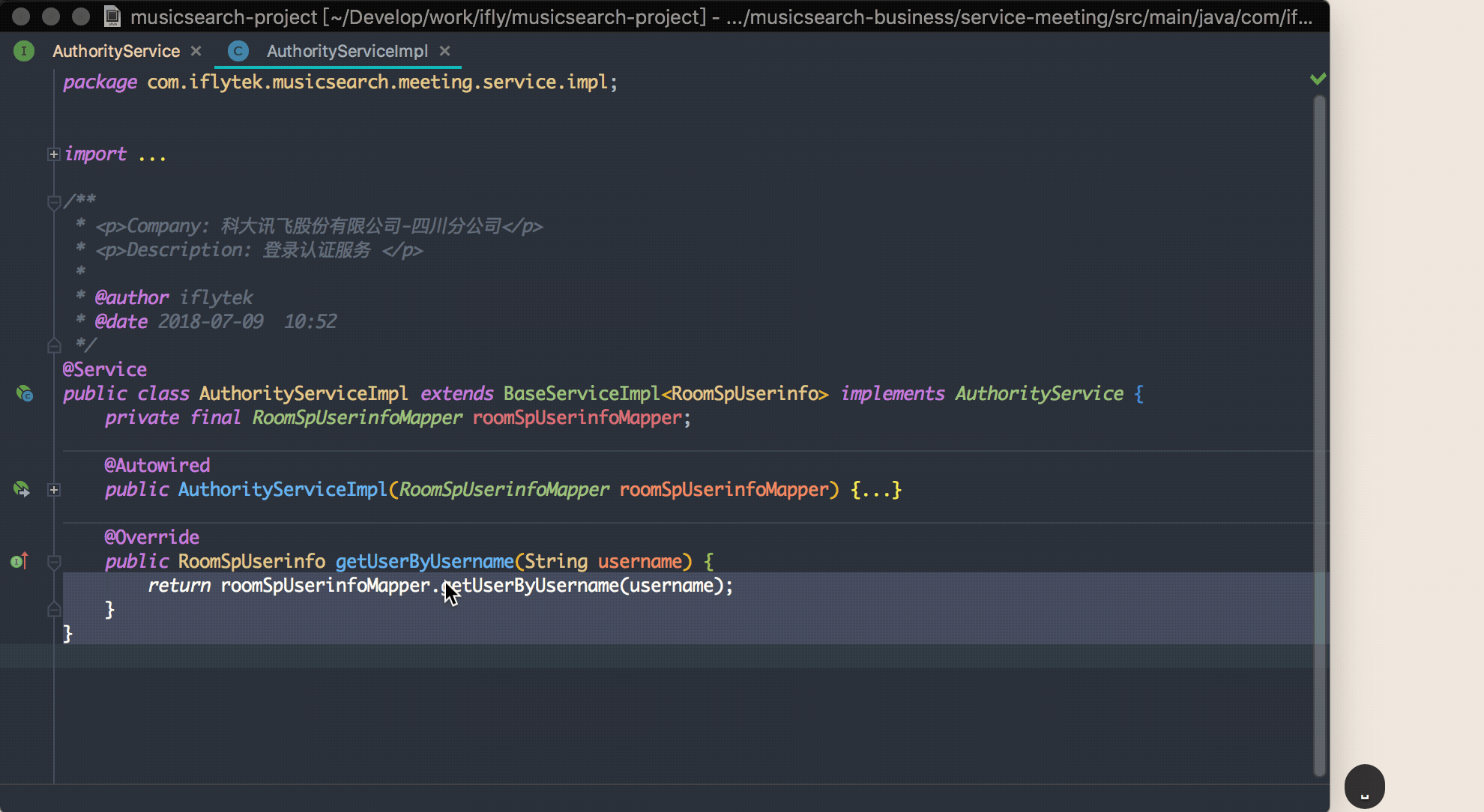Close the AuthorityServiceImpl tab
The width and height of the screenshot is (1484, 812).
click(x=444, y=51)
